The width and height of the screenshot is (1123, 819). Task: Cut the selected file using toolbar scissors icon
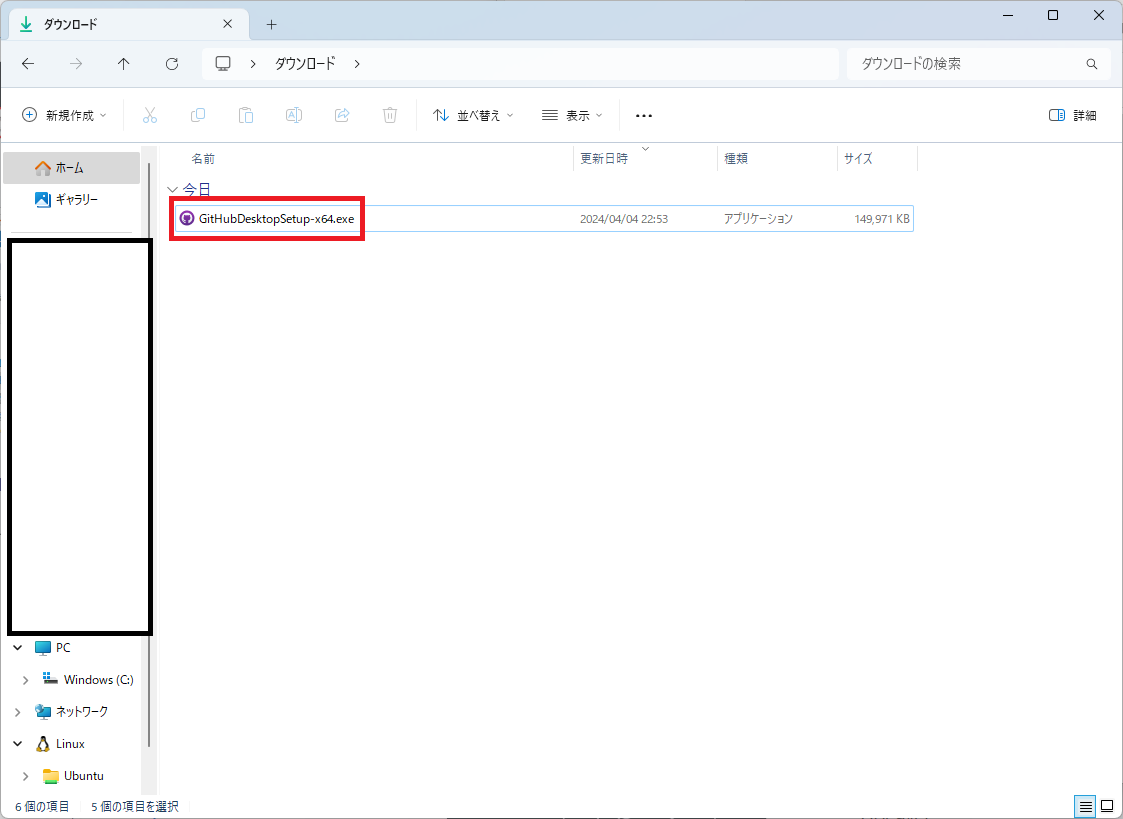point(150,115)
